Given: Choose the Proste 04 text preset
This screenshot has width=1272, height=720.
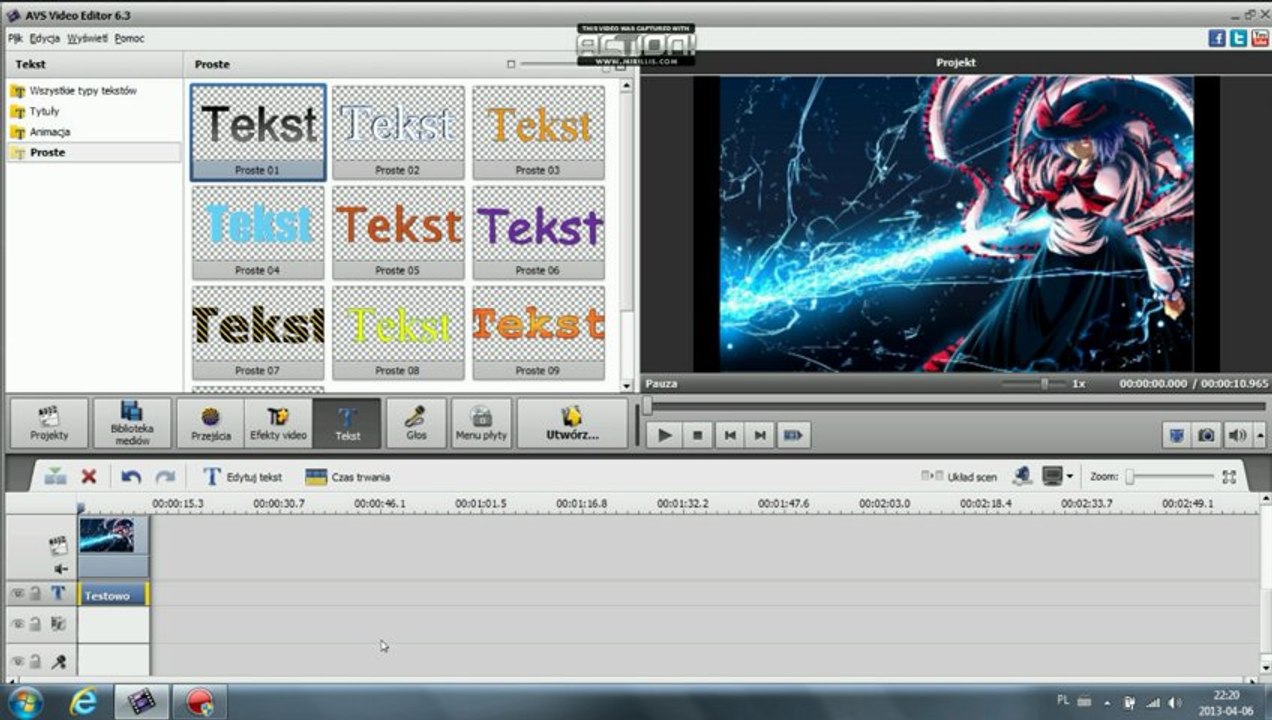Looking at the screenshot, I should (258, 232).
